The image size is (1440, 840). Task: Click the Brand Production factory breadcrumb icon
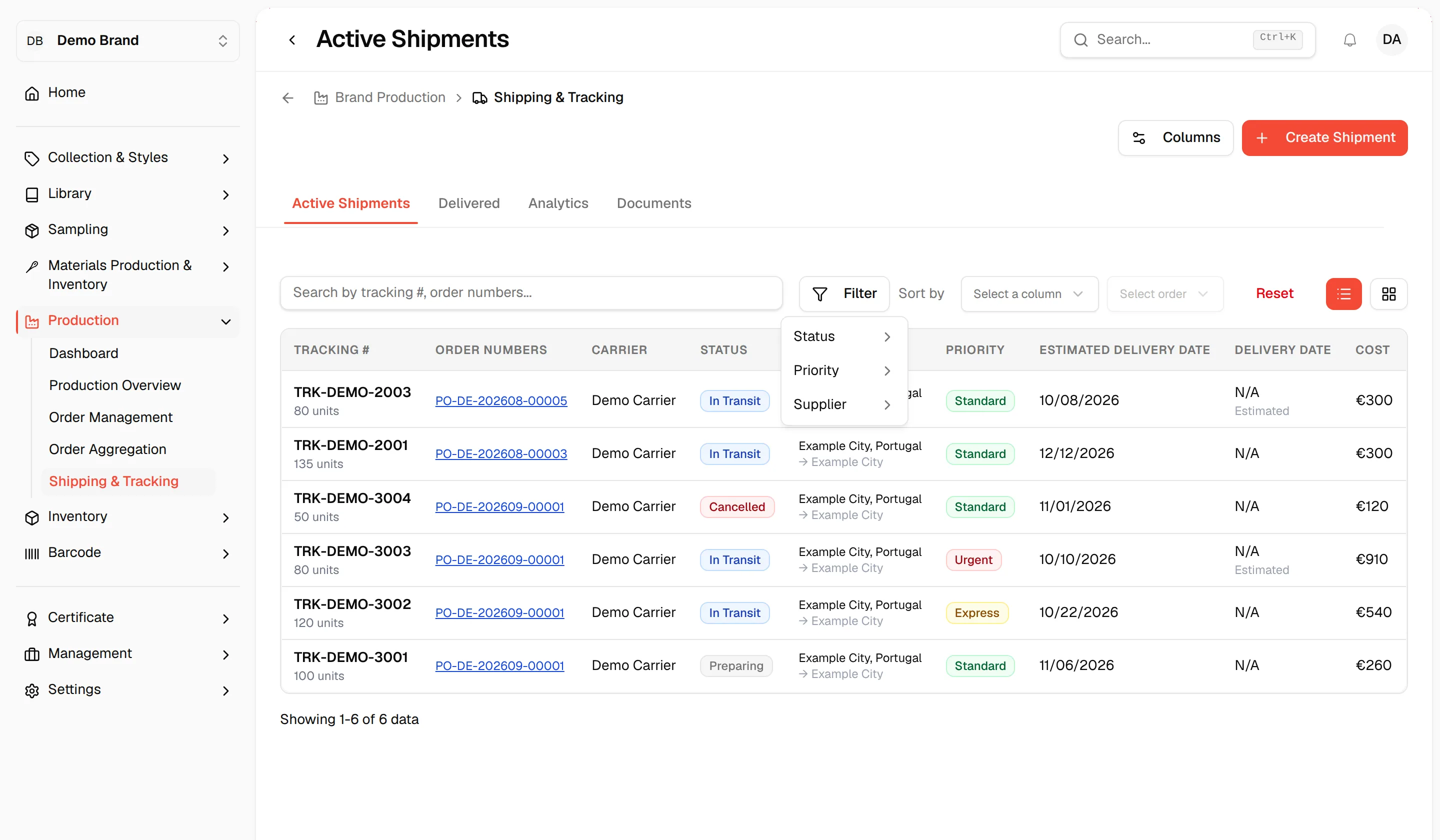(x=320, y=98)
